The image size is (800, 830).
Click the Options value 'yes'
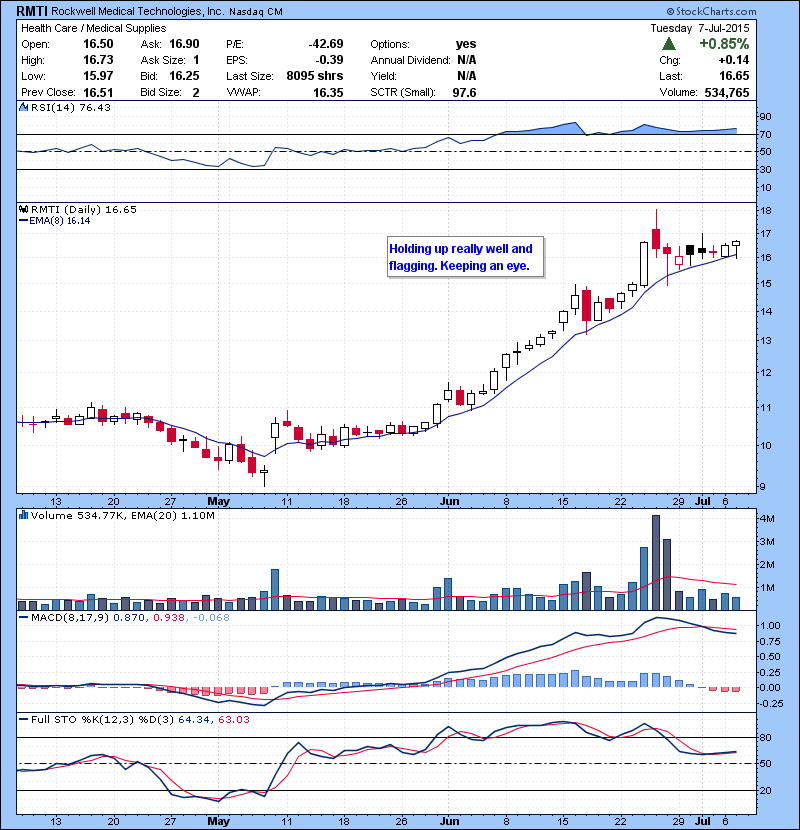[x=466, y=44]
